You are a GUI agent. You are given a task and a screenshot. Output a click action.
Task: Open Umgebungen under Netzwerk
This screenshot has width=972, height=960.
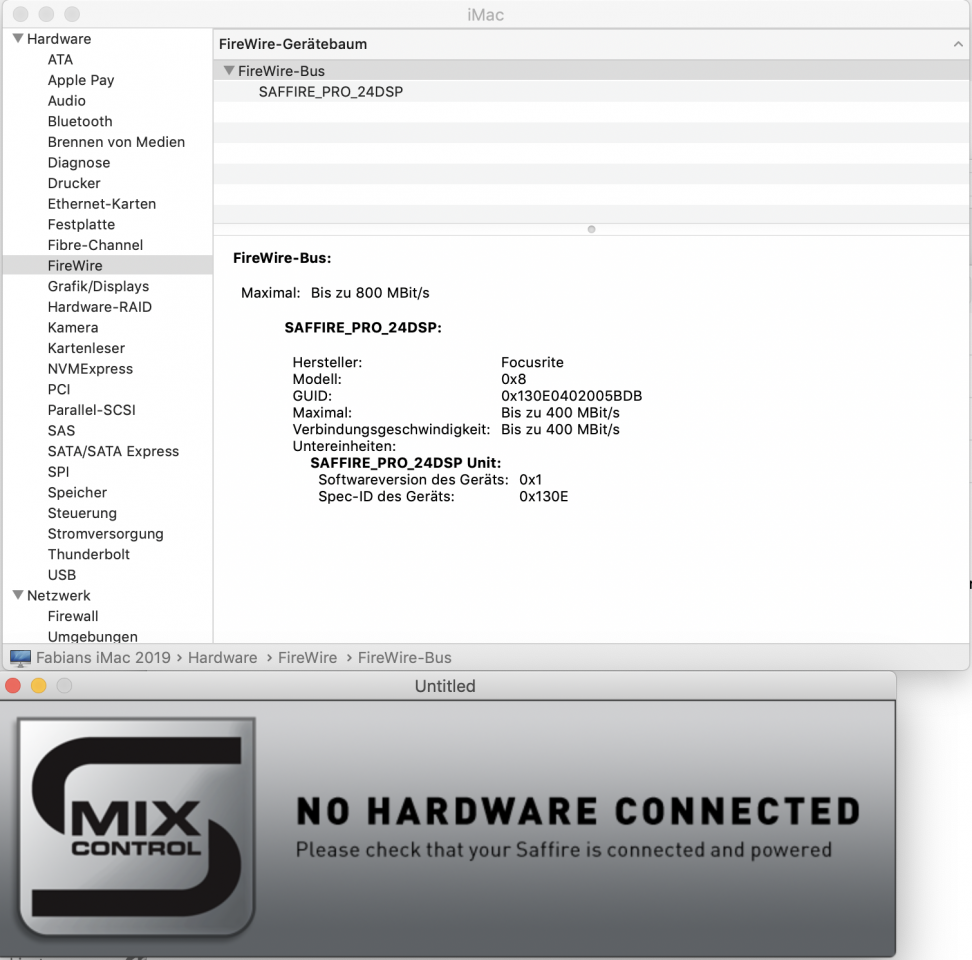[x=92, y=636]
